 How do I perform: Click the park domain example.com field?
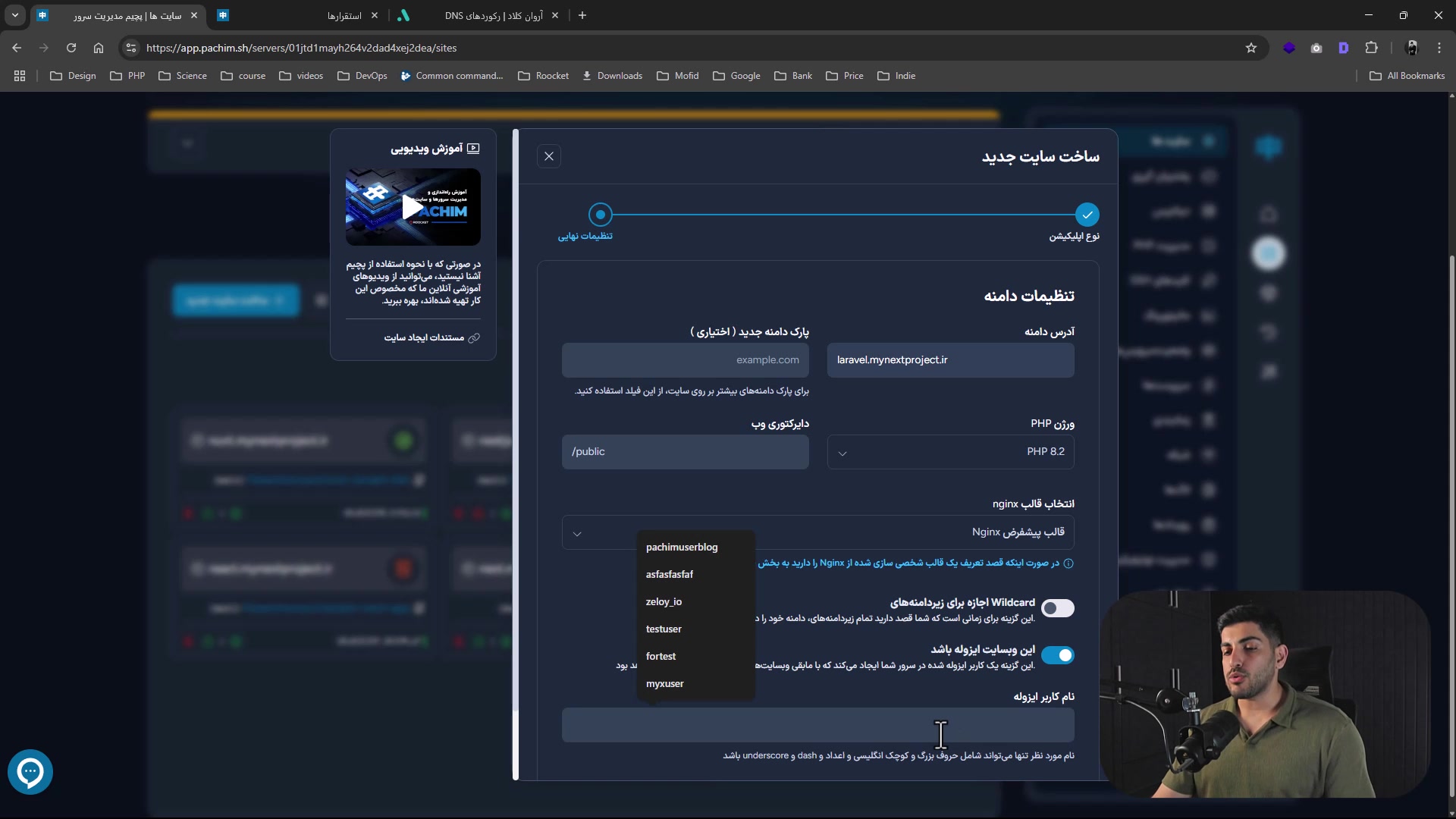[685, 360]
